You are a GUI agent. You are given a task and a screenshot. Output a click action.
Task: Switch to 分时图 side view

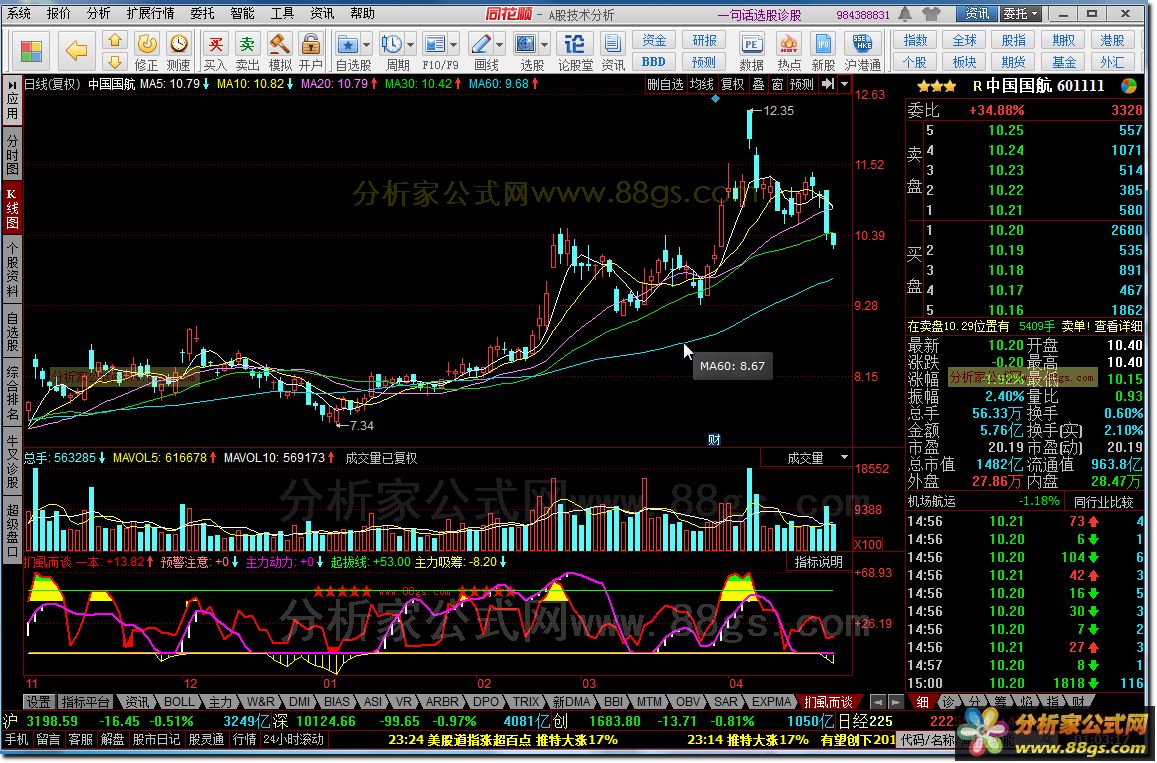click(x=12, y=153)
